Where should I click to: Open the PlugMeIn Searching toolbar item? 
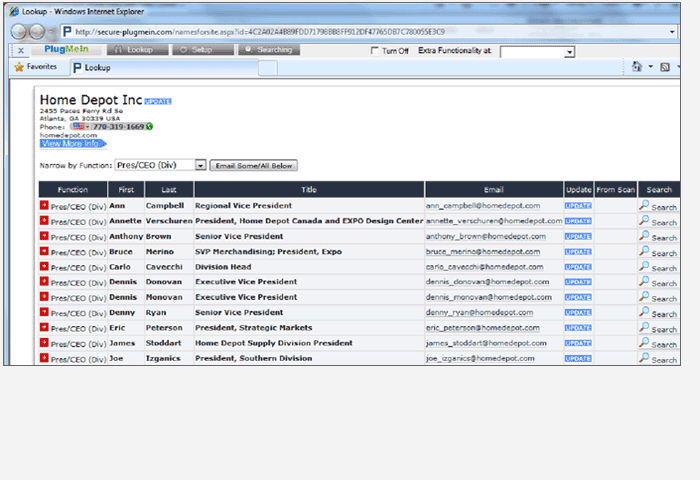pos(269,50)
